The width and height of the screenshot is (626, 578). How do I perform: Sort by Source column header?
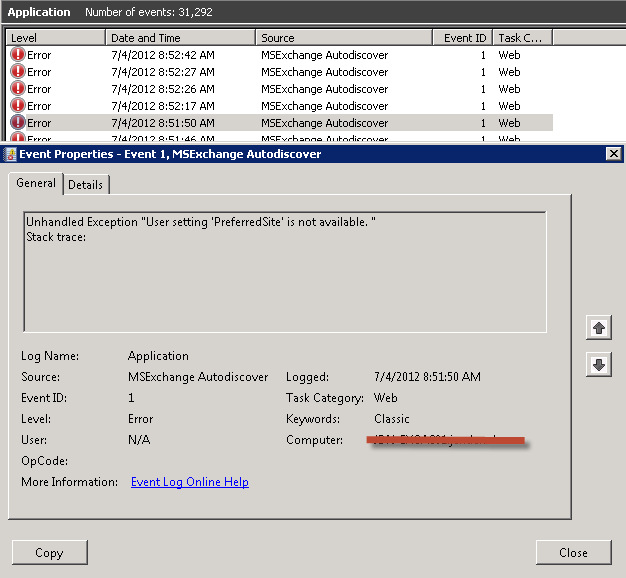pos(344,38)
